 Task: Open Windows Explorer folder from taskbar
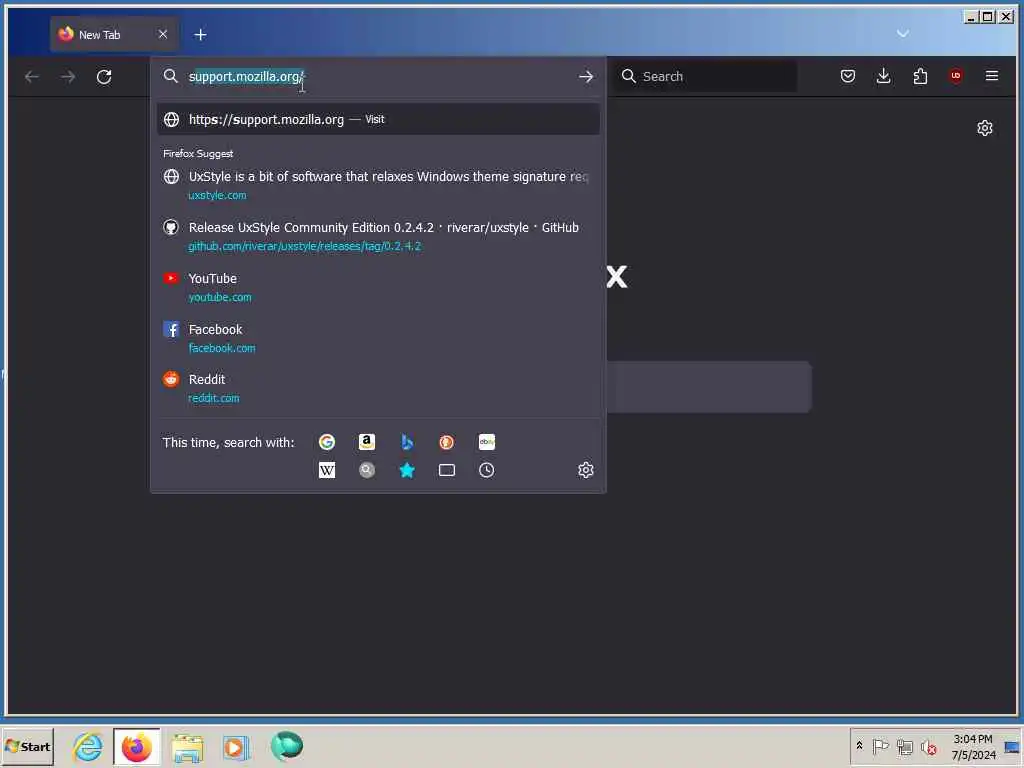[187, 746]
